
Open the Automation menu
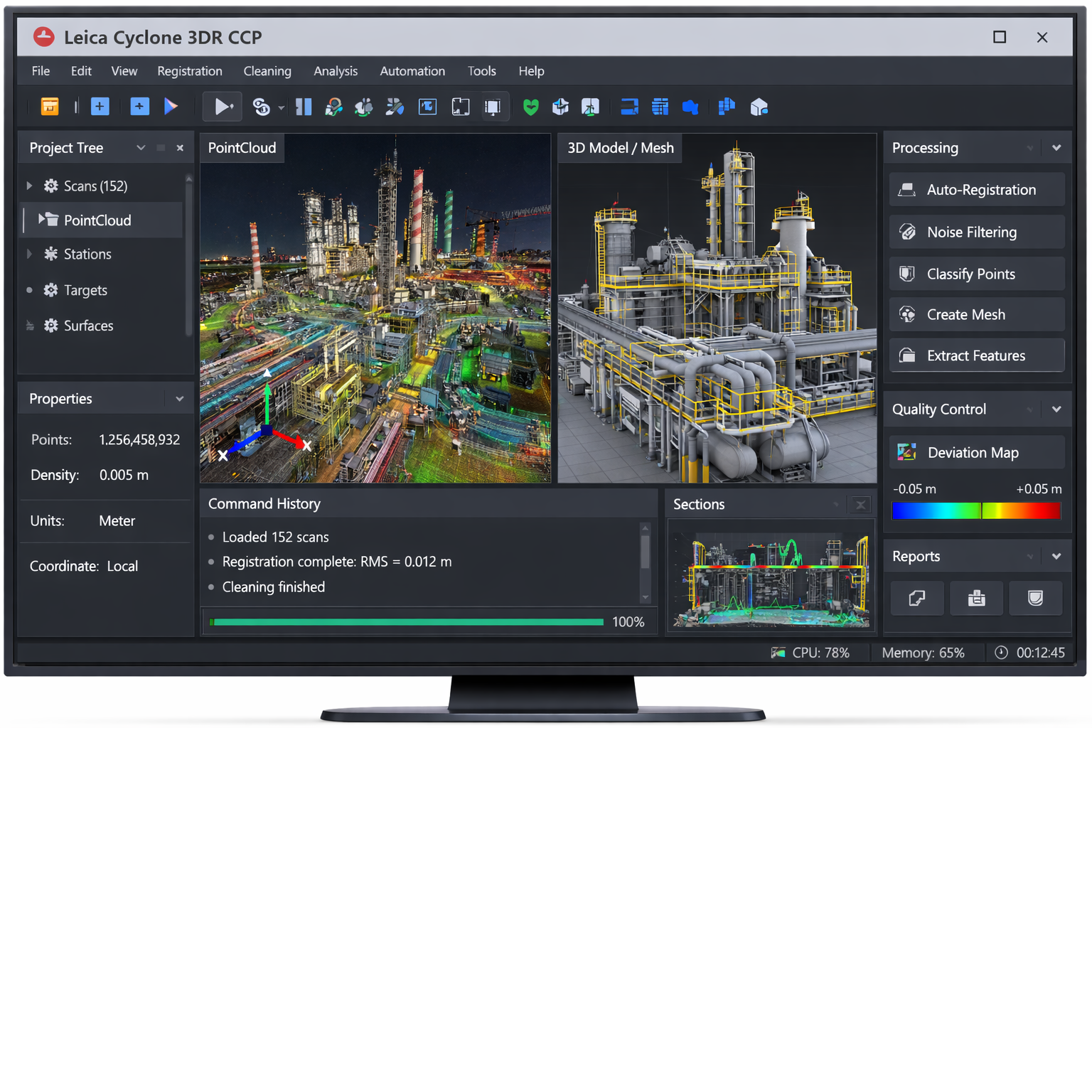click(x=412, y=71)
